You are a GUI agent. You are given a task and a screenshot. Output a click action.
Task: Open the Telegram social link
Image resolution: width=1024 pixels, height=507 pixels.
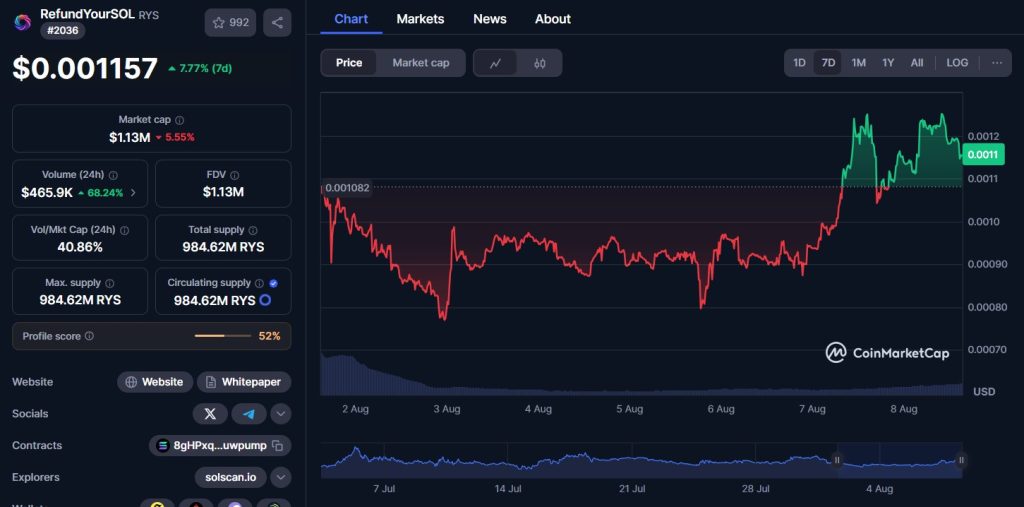[x=249, y=414]
